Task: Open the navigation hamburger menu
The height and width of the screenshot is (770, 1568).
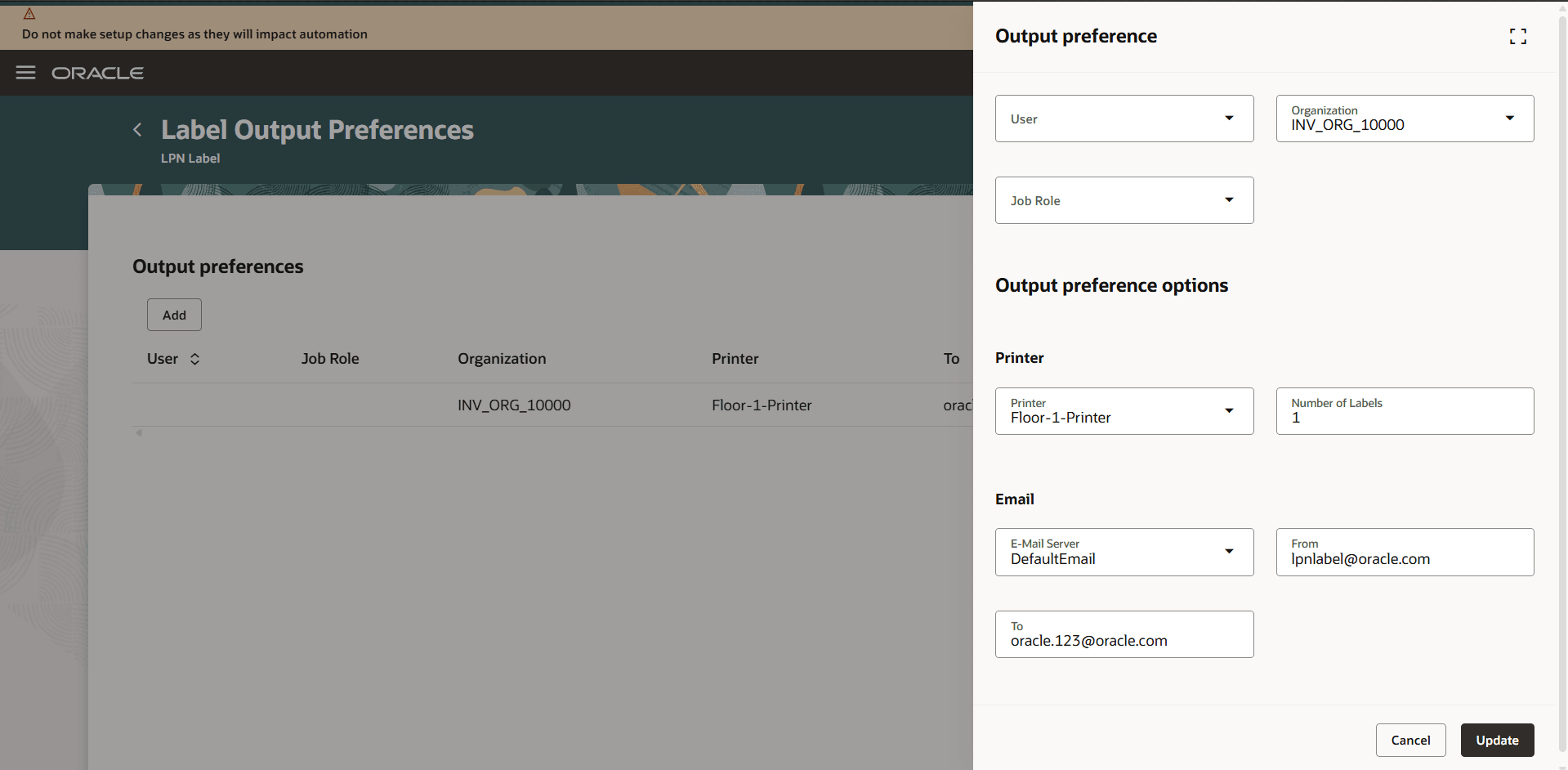Action: click(25, 73)
